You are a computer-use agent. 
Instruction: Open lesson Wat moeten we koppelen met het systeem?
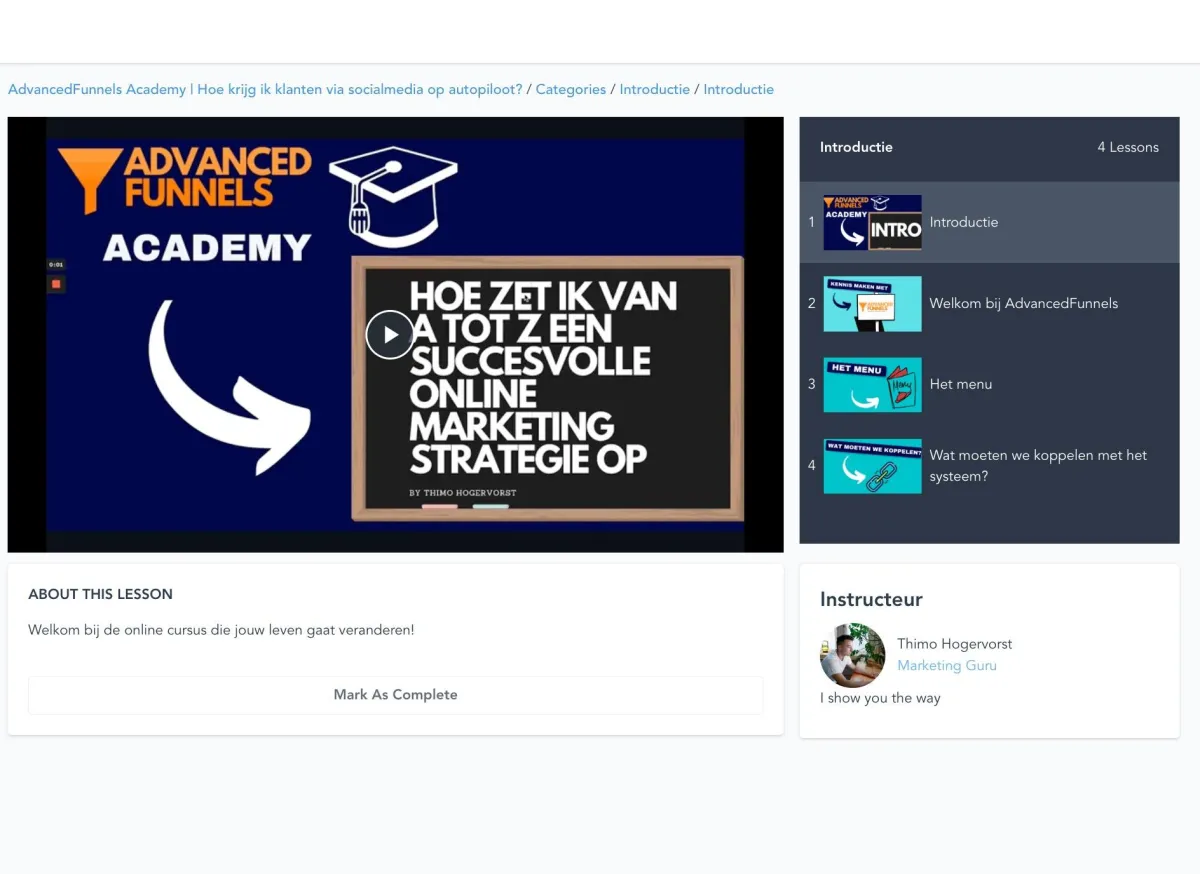click(x=1039, y=466)
